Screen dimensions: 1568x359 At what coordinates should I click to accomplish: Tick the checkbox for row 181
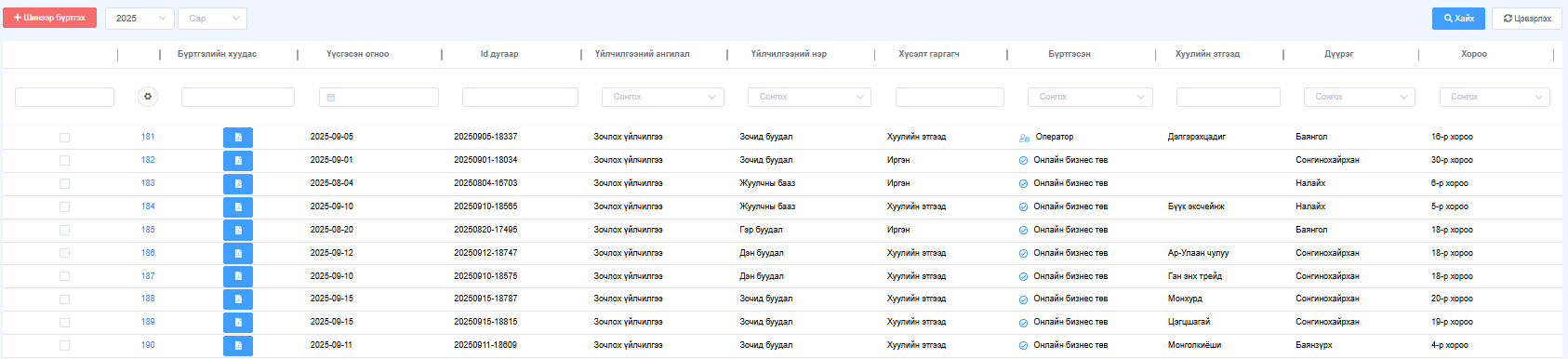tap(64, 138)
